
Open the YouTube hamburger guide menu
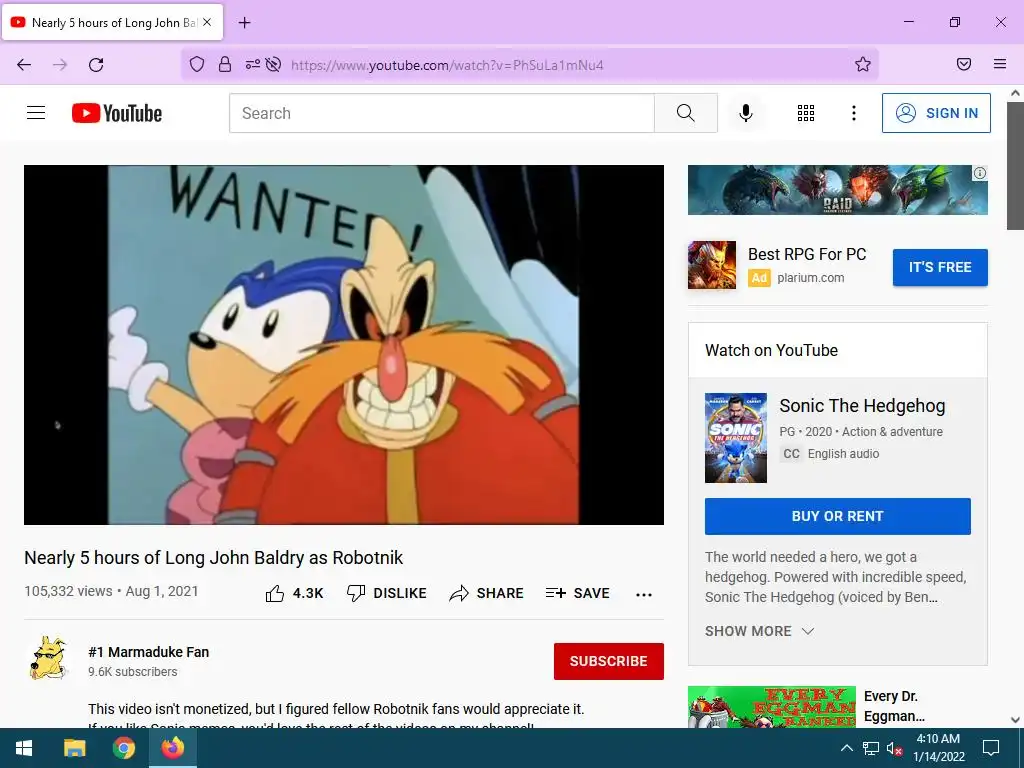click(x=36, y=113)
